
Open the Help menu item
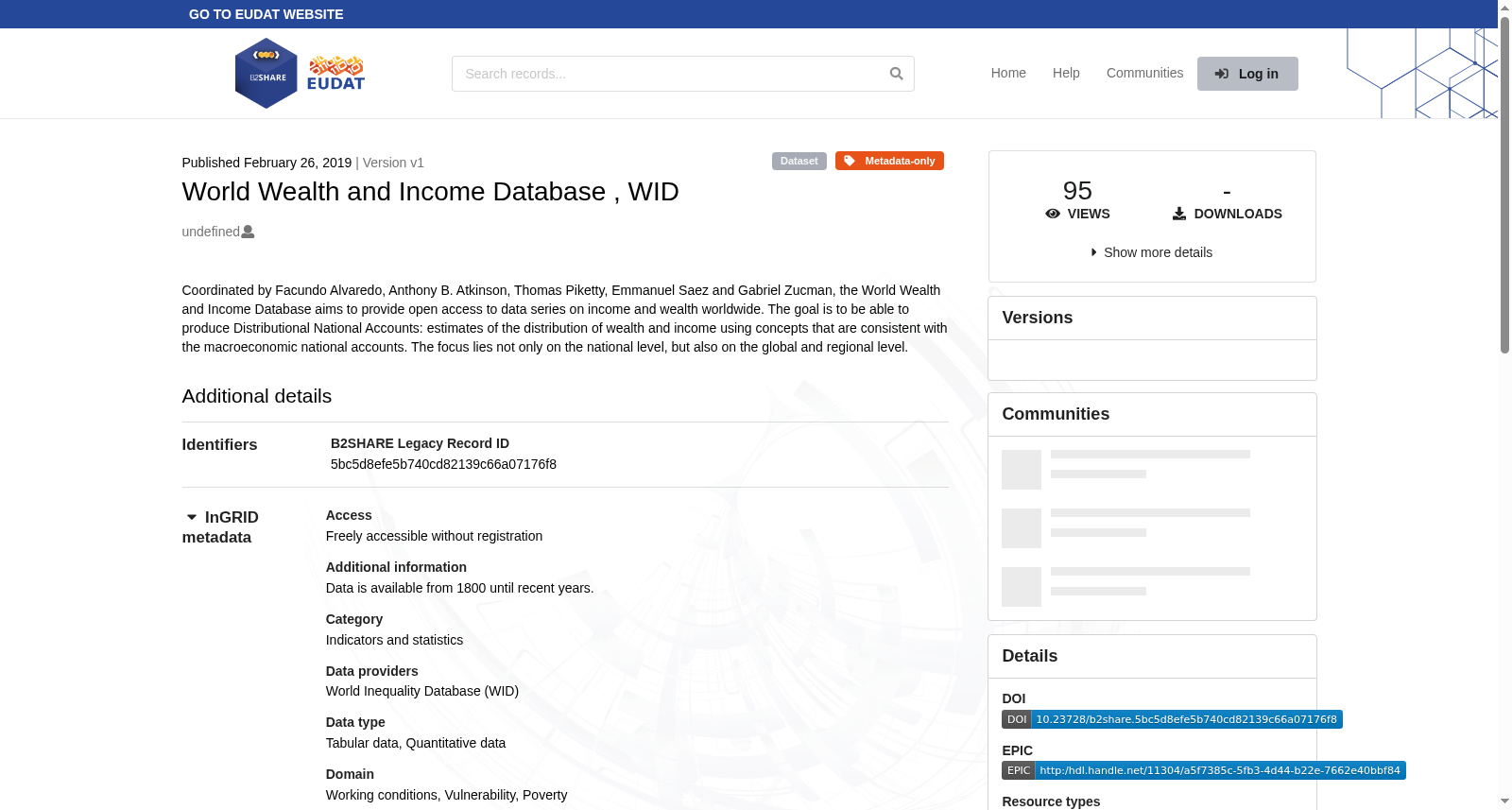point(1066,73)
